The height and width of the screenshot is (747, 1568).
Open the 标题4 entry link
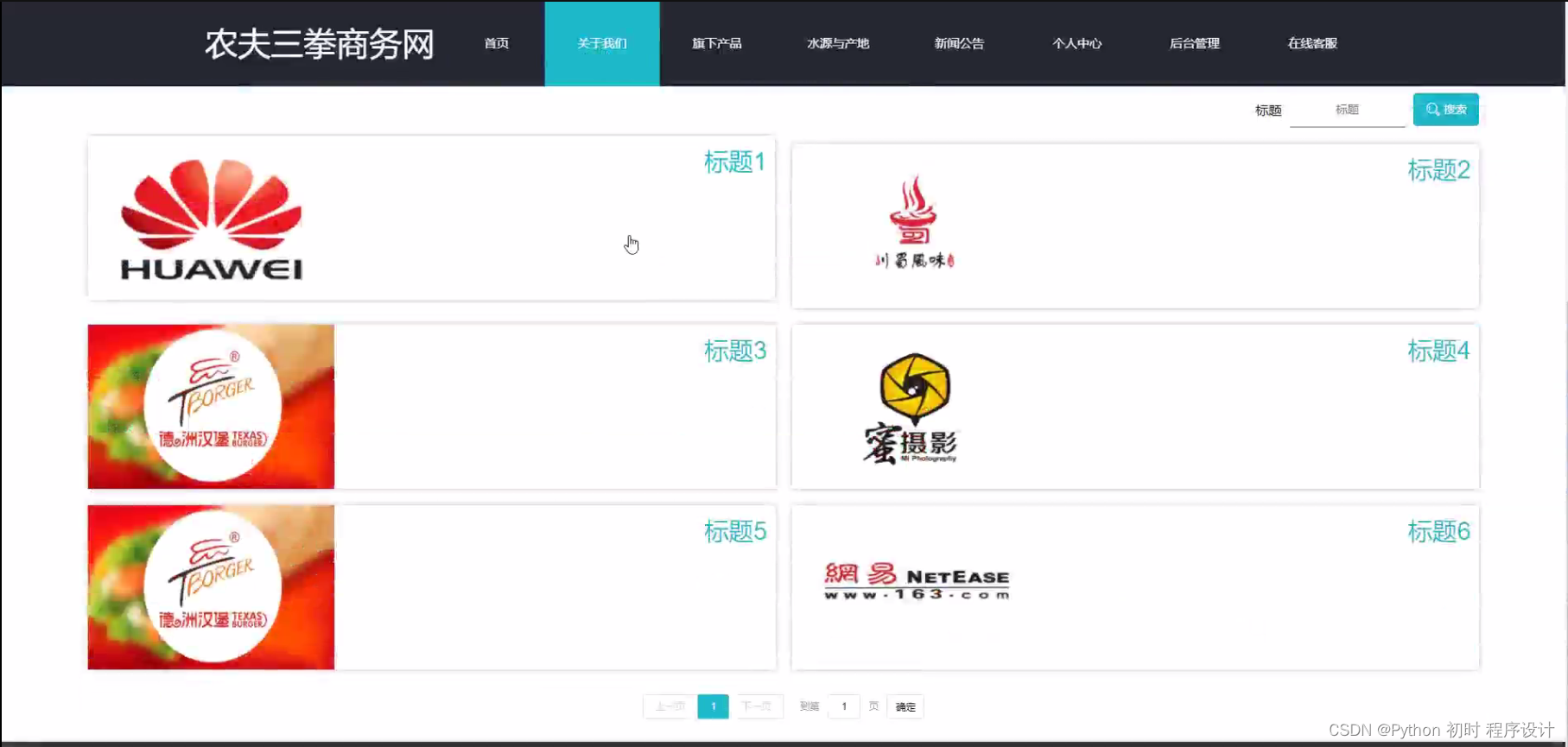(1438, 351)
